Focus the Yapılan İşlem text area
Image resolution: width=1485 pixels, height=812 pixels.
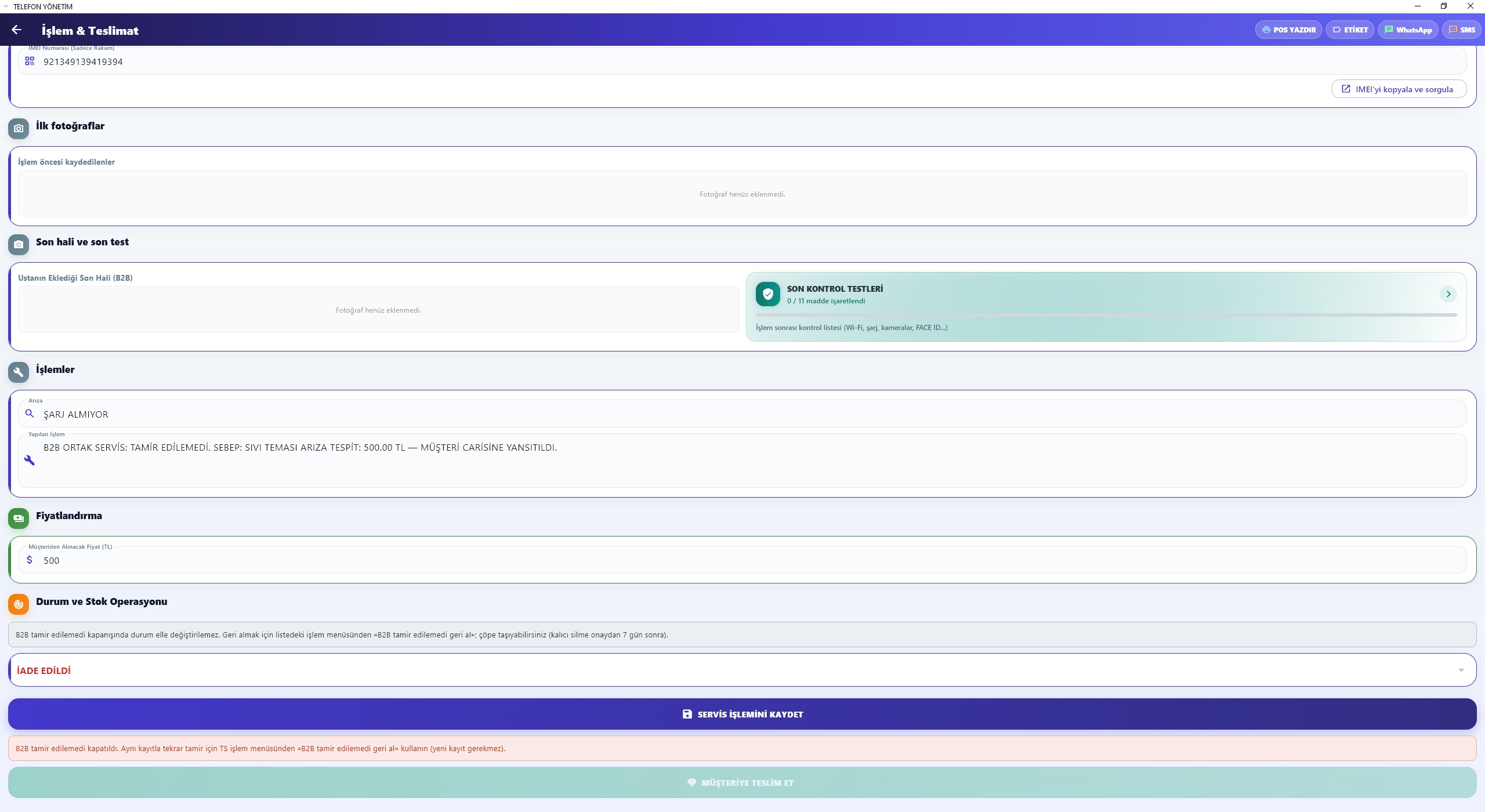point(742,461)
